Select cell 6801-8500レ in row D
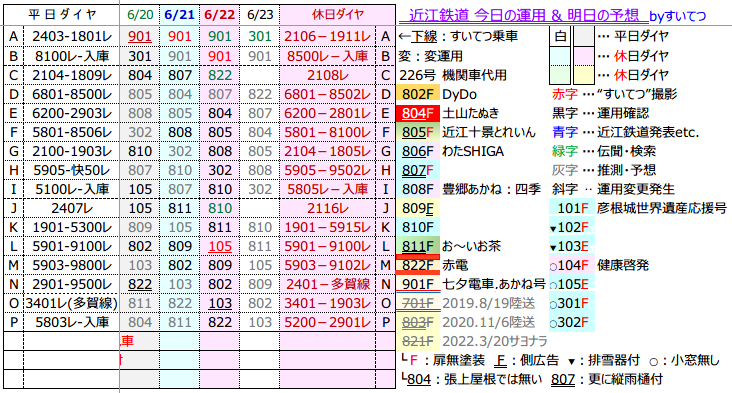 coord(72,94)
